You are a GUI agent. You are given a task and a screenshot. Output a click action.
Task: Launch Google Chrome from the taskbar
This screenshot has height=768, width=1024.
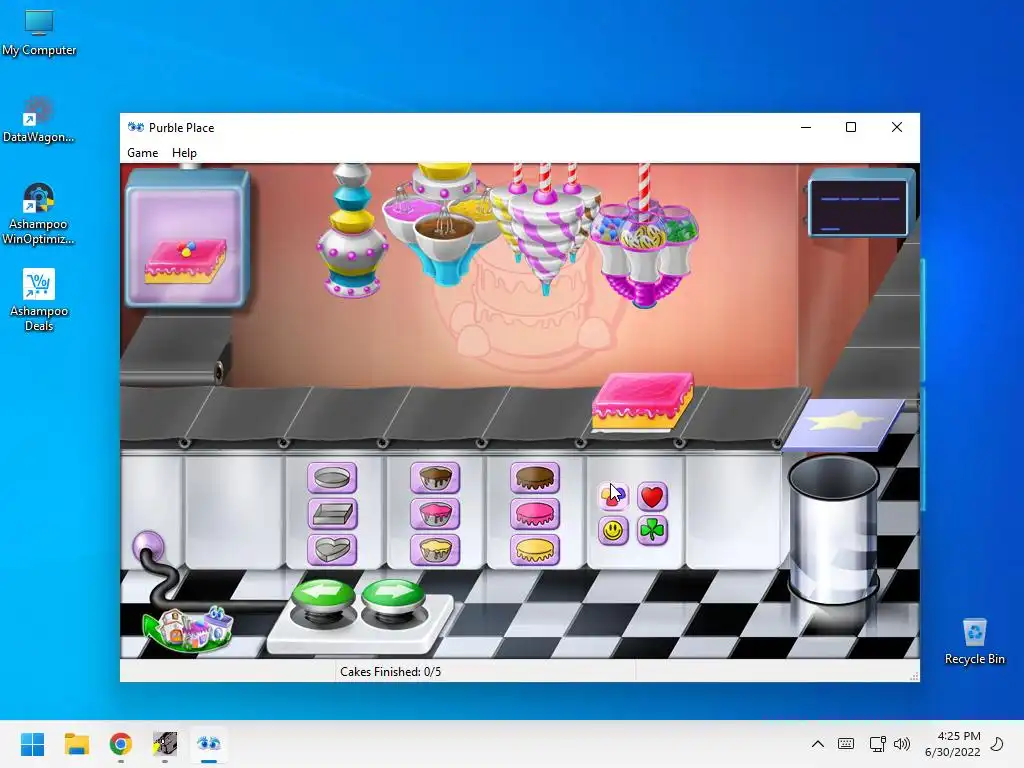[121, 744]
